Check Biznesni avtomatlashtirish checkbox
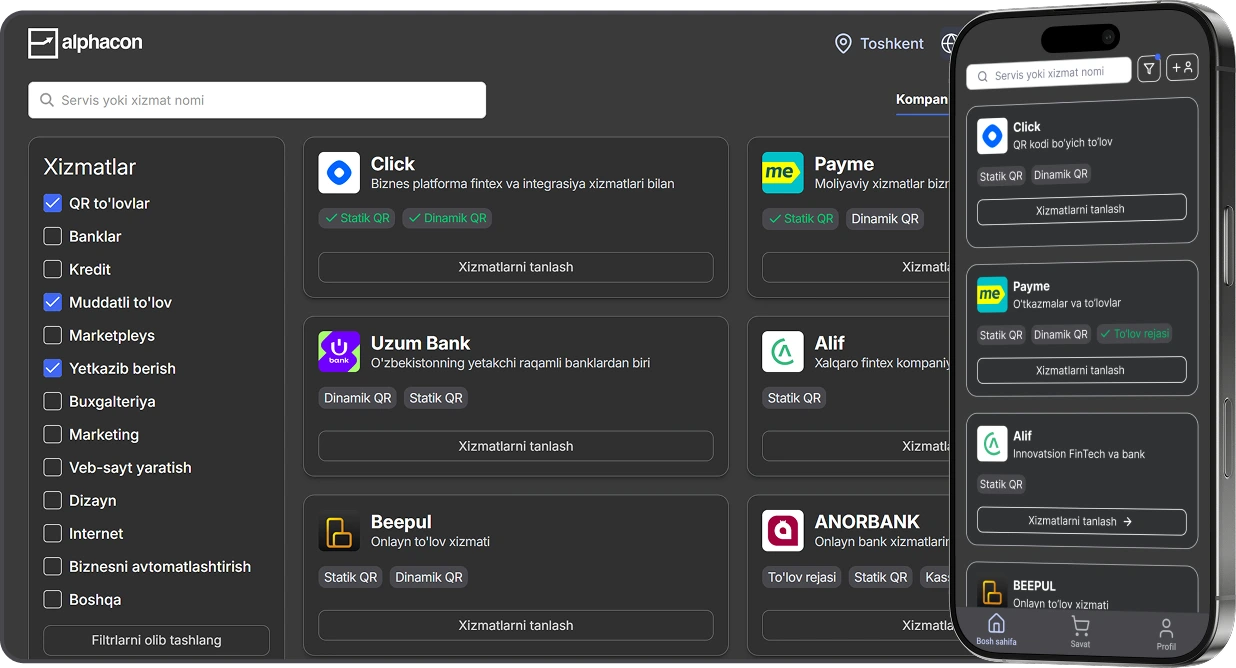 pos(53,566)
